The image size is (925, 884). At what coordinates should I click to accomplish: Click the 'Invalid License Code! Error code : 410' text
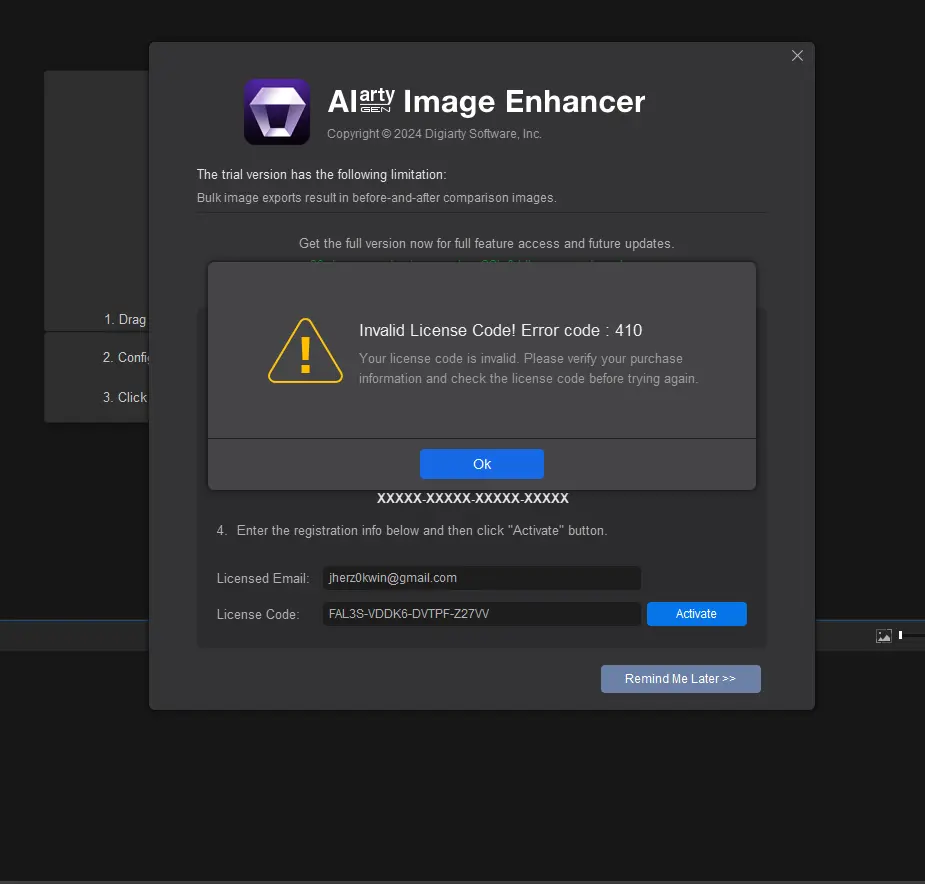500,330
